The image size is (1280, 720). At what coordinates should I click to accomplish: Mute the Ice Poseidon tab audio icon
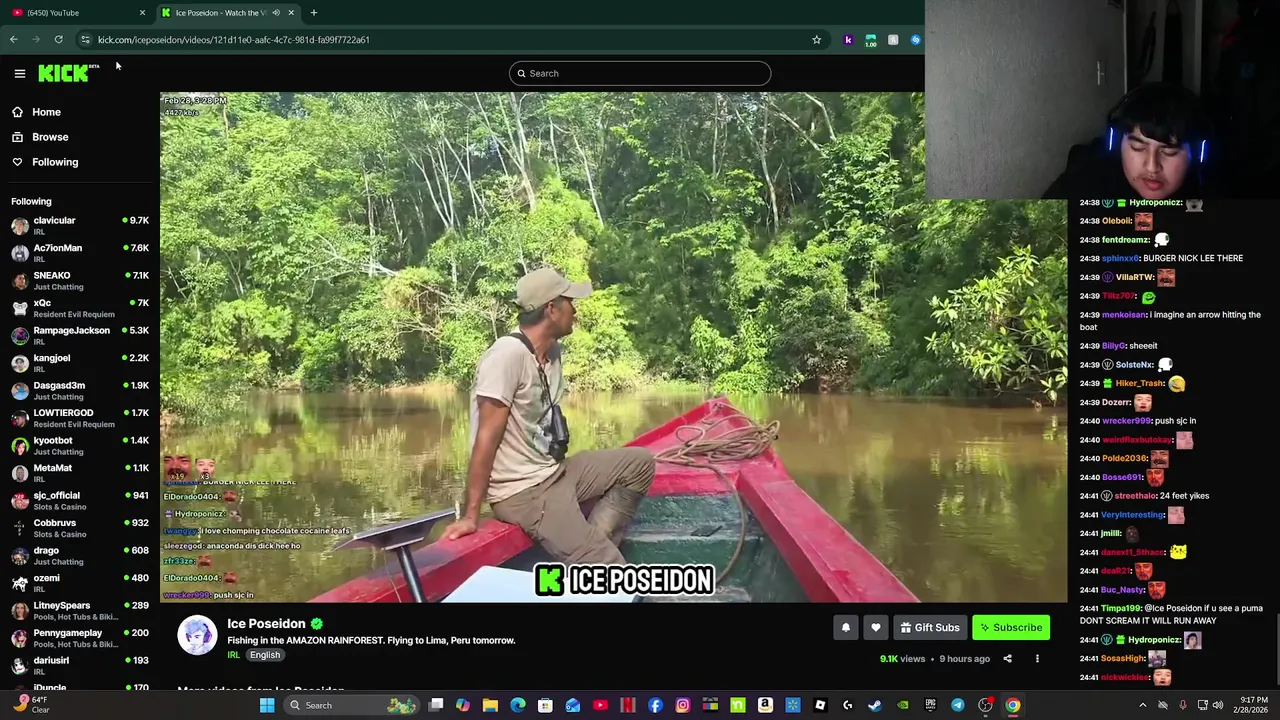click(x=276, y=13)
